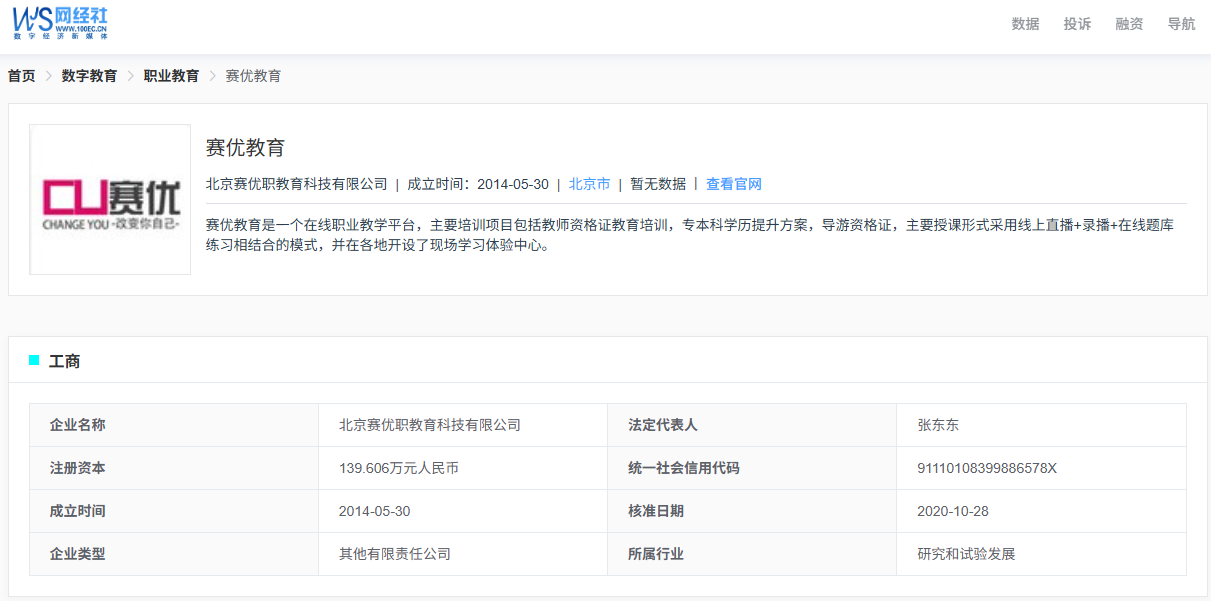
Task: Select the 张东东 table cell
Action: click(1041, 425)
